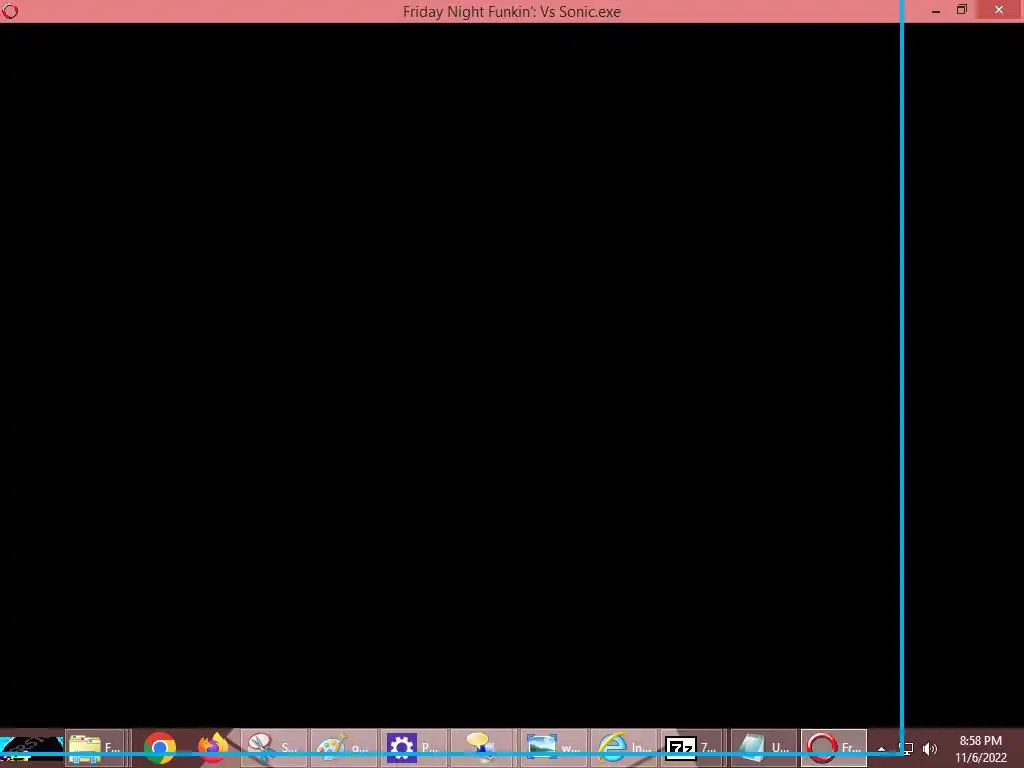Launch Google Chrome from the taskbar
The height and width of the screenshot is (768, 1024).
point(160,748)
